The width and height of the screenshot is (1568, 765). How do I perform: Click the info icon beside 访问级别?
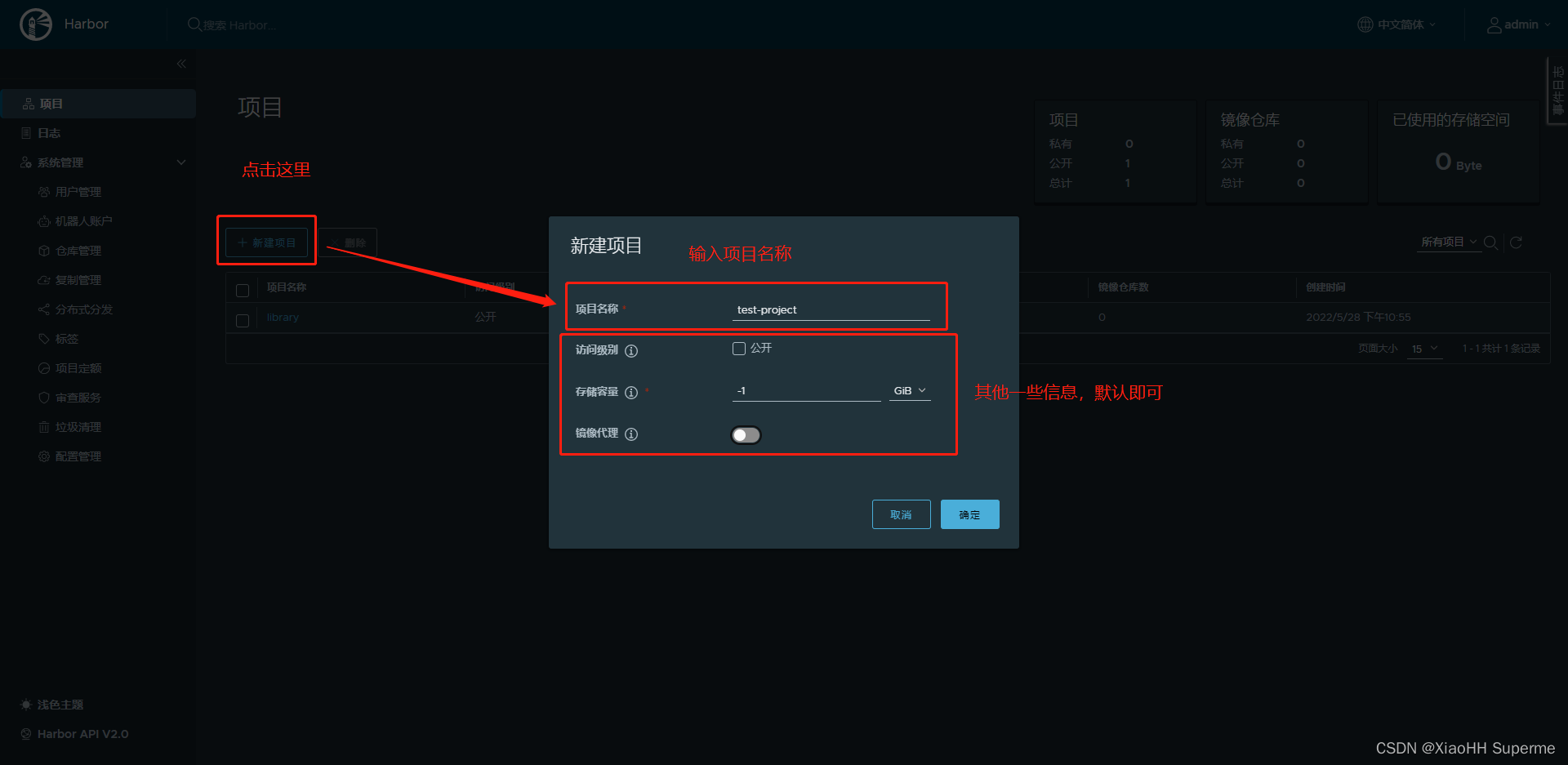631,351
